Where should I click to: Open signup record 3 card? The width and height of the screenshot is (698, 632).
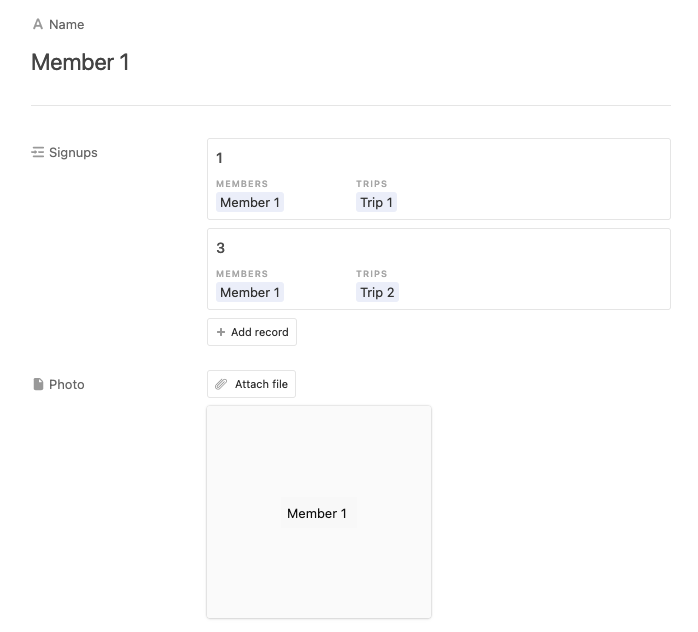(439, 269)
